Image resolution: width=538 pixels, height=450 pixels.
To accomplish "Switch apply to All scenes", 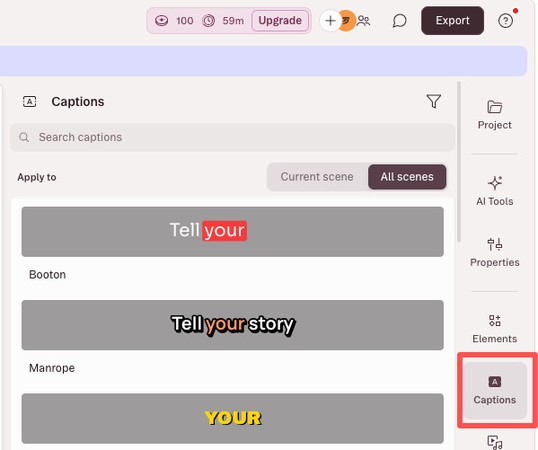I will tap(407, 177).
